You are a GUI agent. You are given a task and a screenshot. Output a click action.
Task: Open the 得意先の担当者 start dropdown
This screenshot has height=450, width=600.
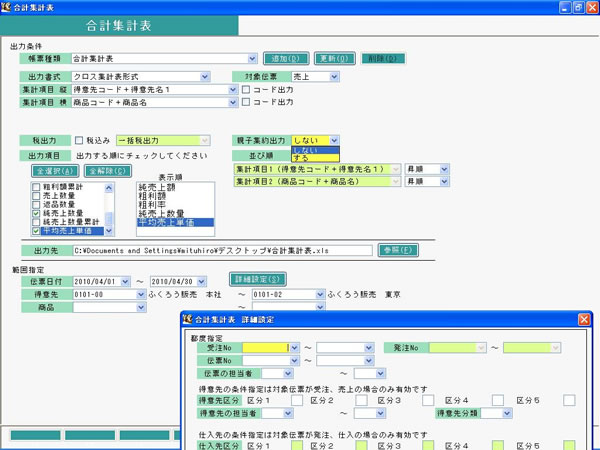288,413
